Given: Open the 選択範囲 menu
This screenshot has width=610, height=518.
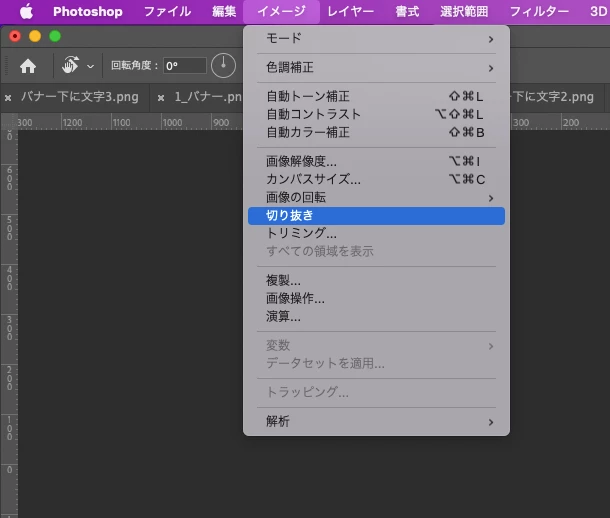Looking at the screenshot, I should [464, 12].
